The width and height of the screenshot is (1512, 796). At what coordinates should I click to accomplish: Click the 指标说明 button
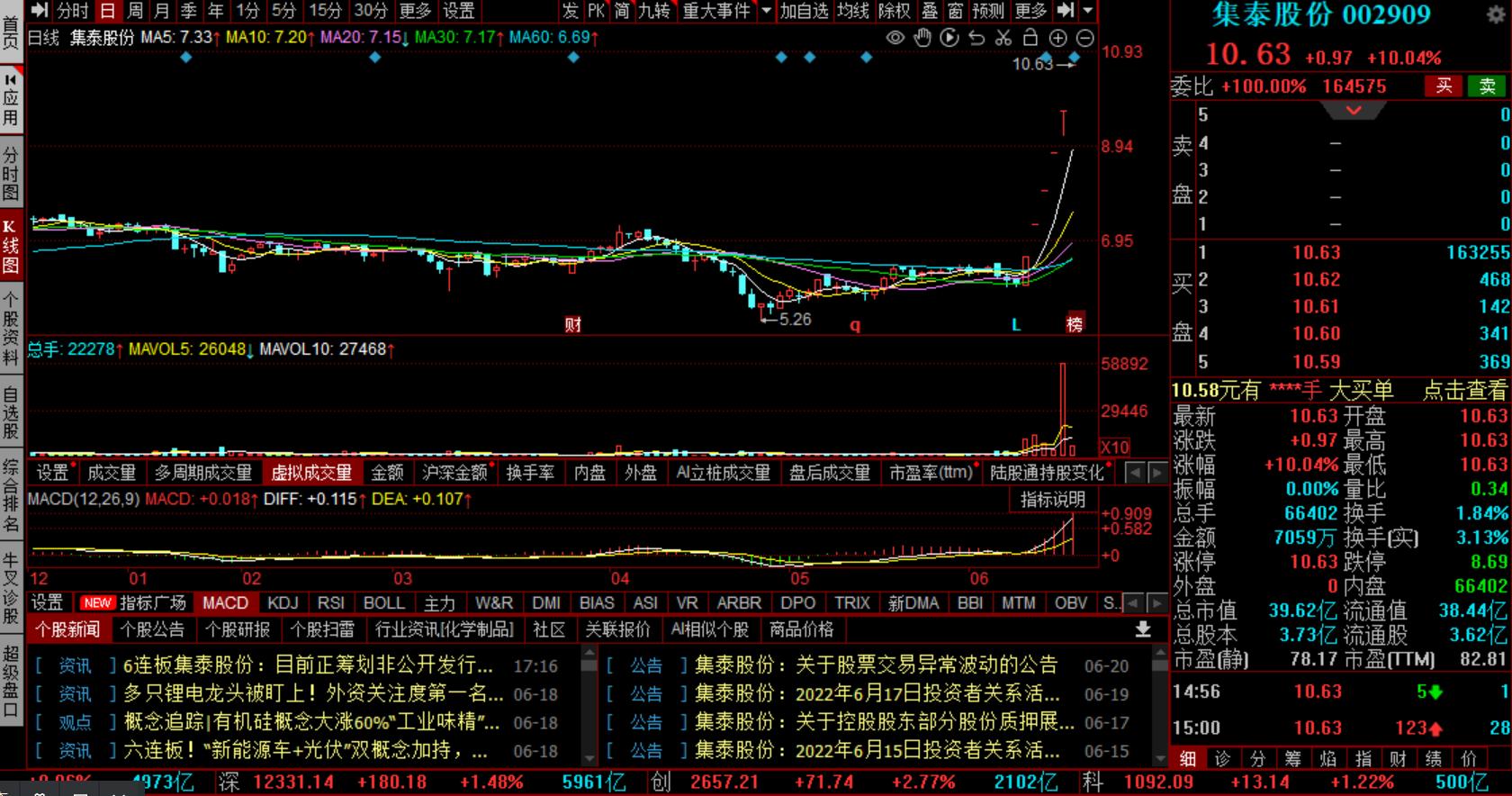[x=1053, y=500]
